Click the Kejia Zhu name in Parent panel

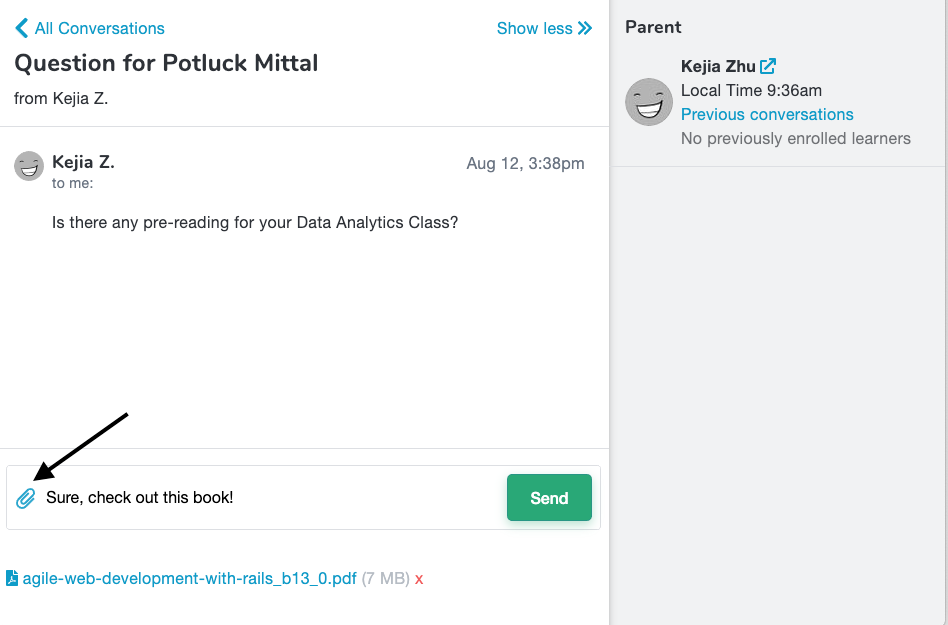[x=717, y=67]
